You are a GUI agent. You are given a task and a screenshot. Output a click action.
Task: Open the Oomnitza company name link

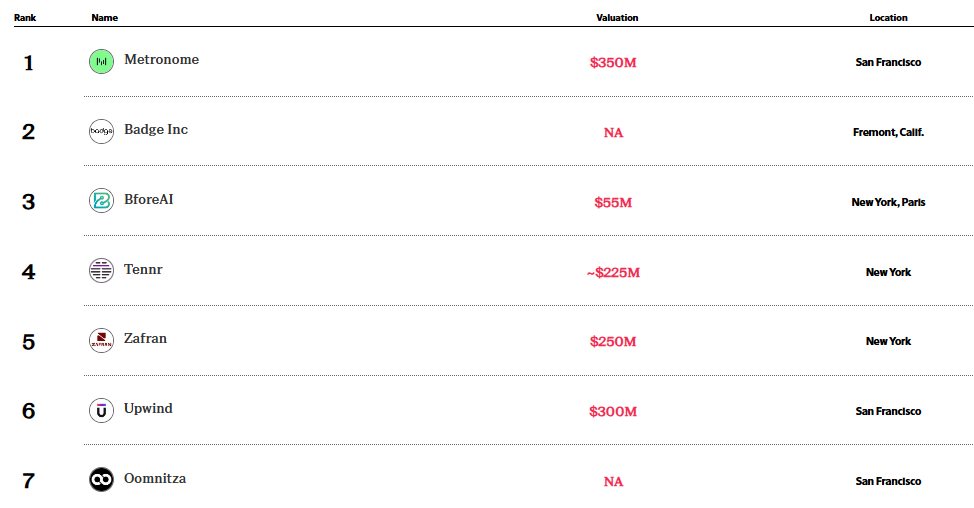(x=155, y=479)
